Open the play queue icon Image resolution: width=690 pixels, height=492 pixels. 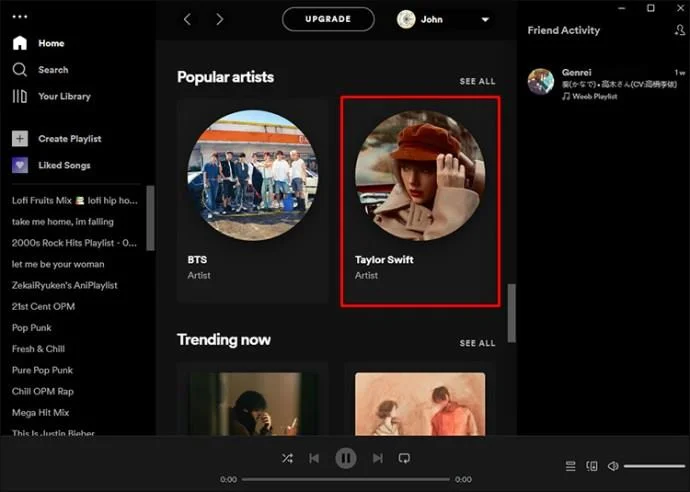pyautogui.click(x=570, y=466)
